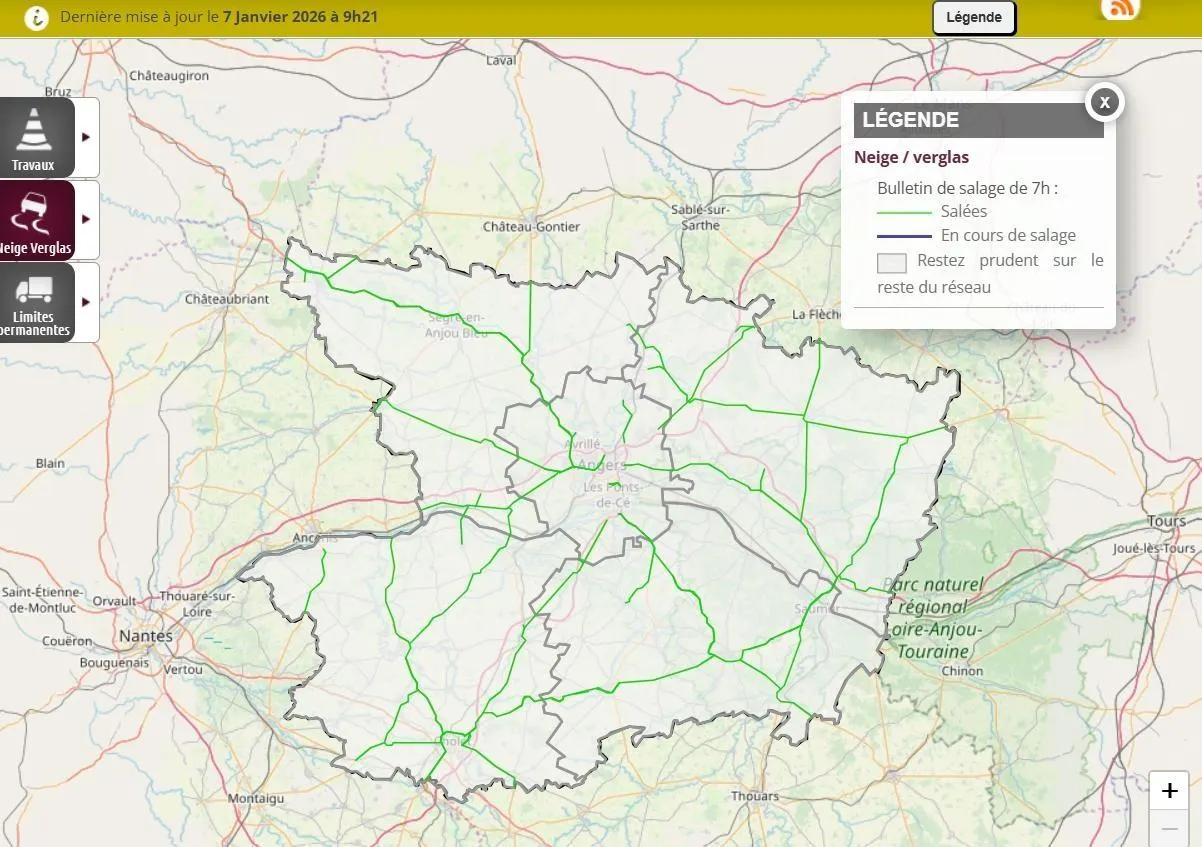Viewport: 1202px width, 847px height.
Task: Select the Travaux traffic cone icon
Action: [x=36, y=129]
